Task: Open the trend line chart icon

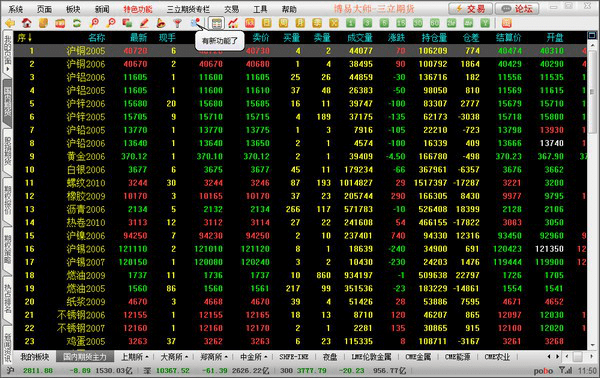Action: pyautogui.click(x=233, y=23)
